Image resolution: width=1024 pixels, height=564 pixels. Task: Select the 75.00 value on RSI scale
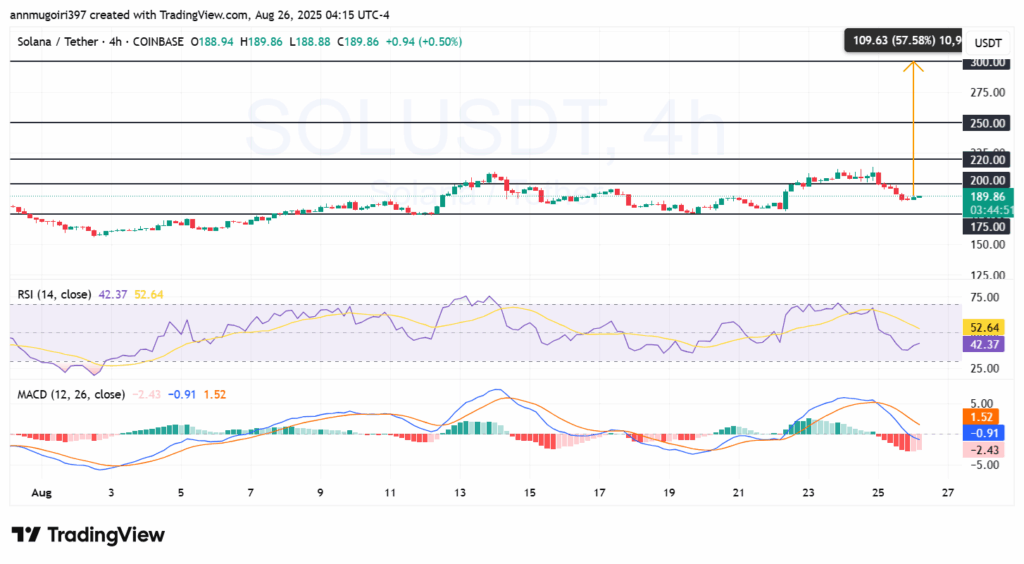coord(985,298)
